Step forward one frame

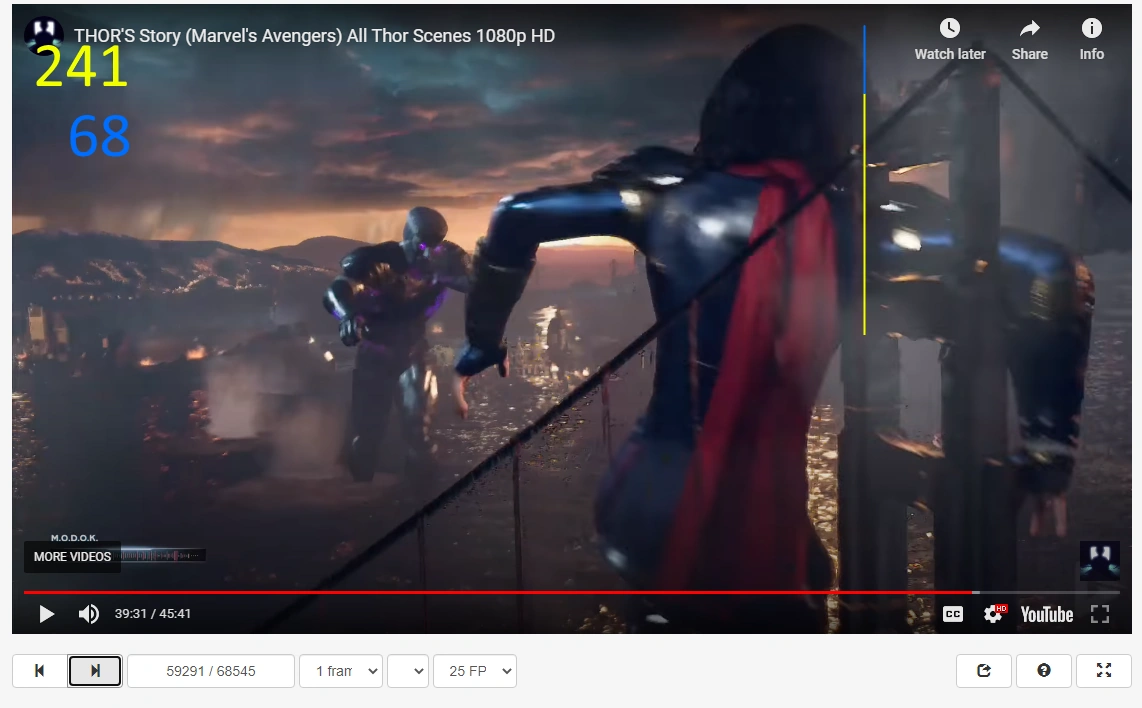(x=95, y=671)
